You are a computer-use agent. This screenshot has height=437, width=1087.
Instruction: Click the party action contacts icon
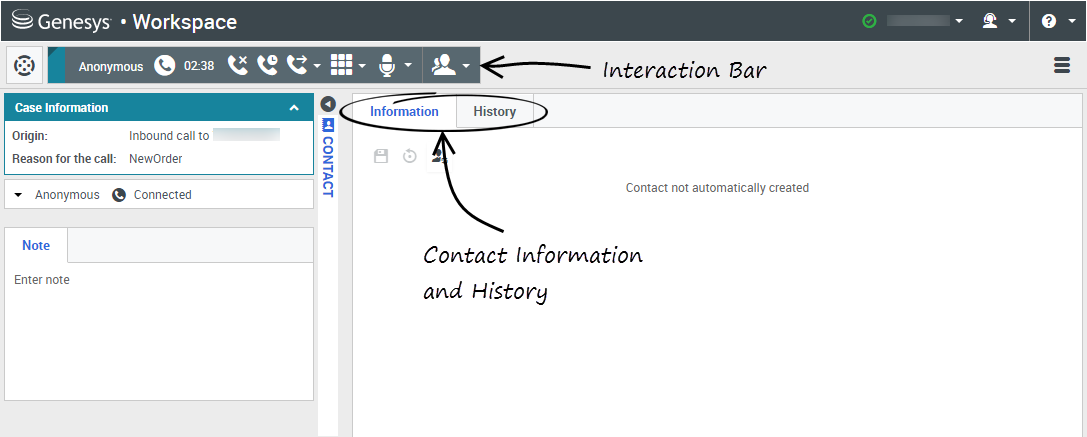pyautogui.click(x=443, y=66)
